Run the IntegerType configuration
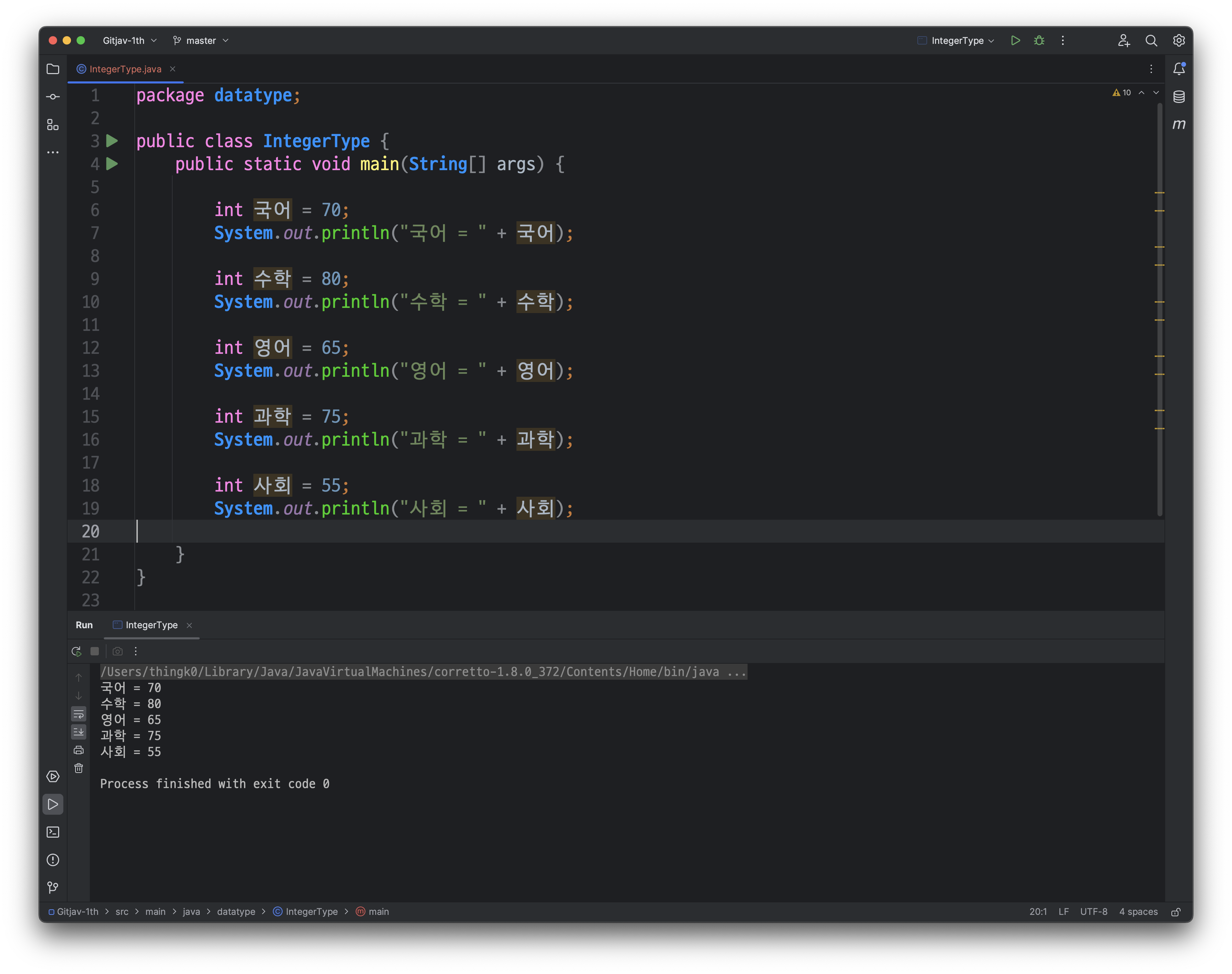 [x=1015, y=40]
